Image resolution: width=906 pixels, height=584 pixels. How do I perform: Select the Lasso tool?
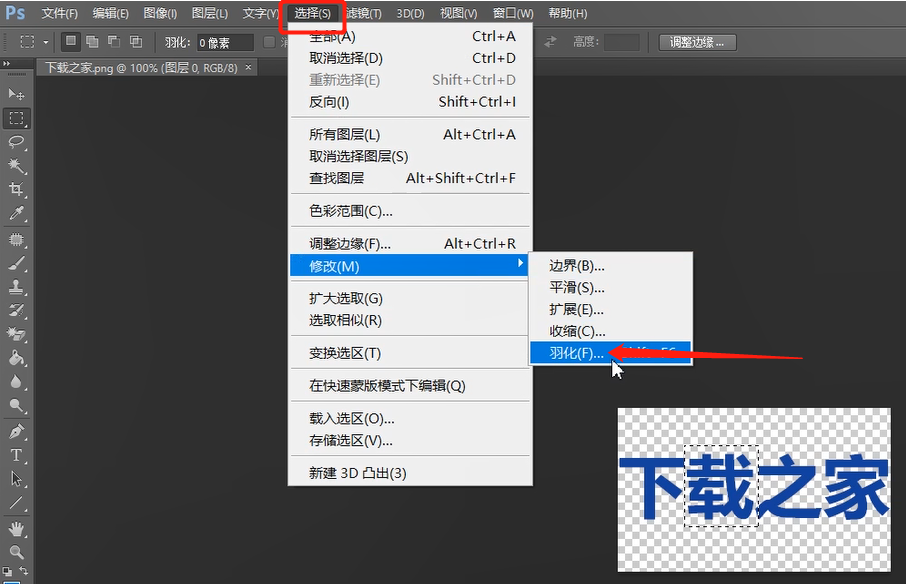click(x=14, y=143)
